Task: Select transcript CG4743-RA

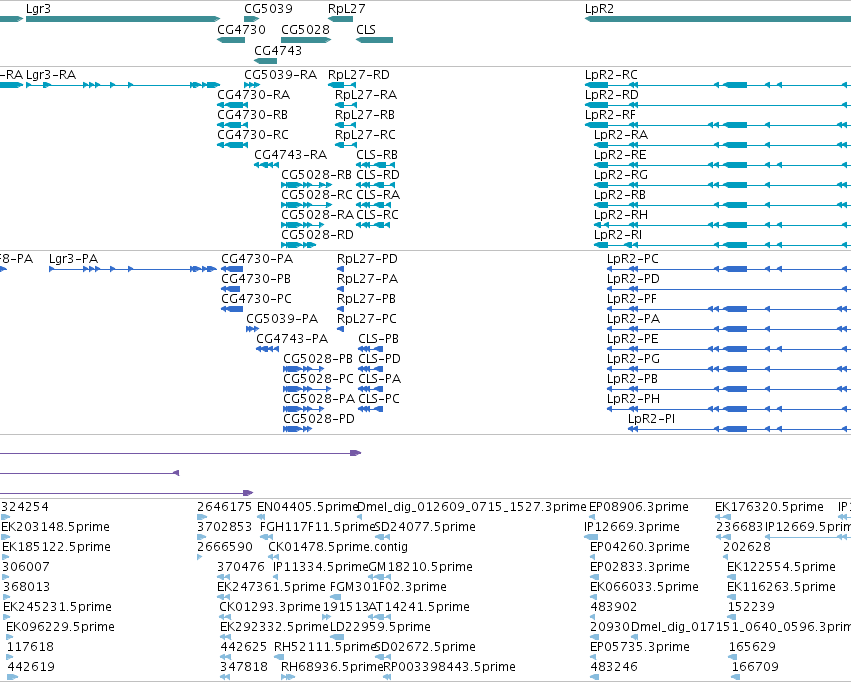Action: pos(290,155)
